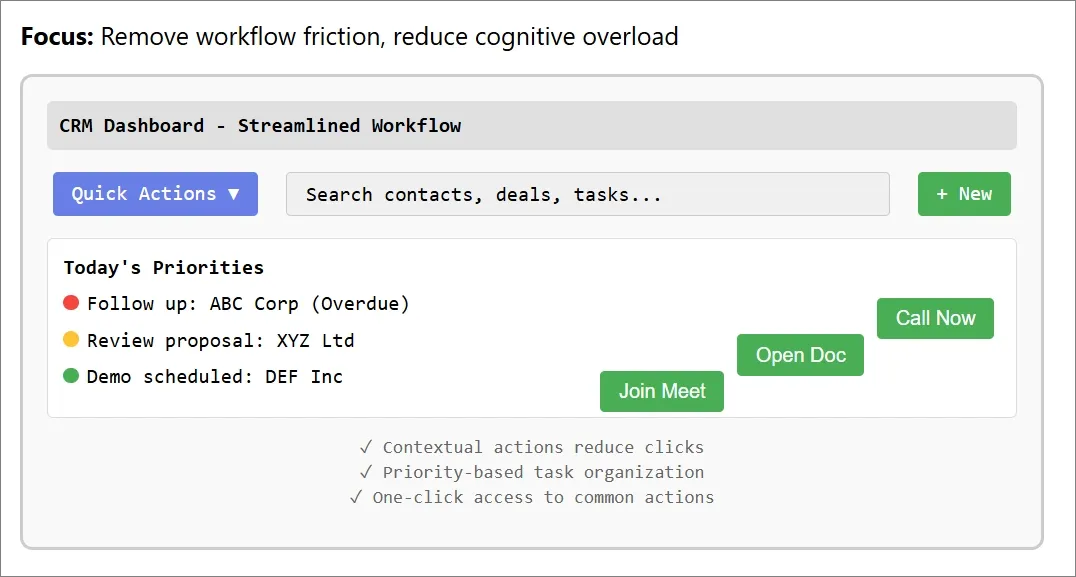Open the Quick Actions dropdown

[155, 194]
